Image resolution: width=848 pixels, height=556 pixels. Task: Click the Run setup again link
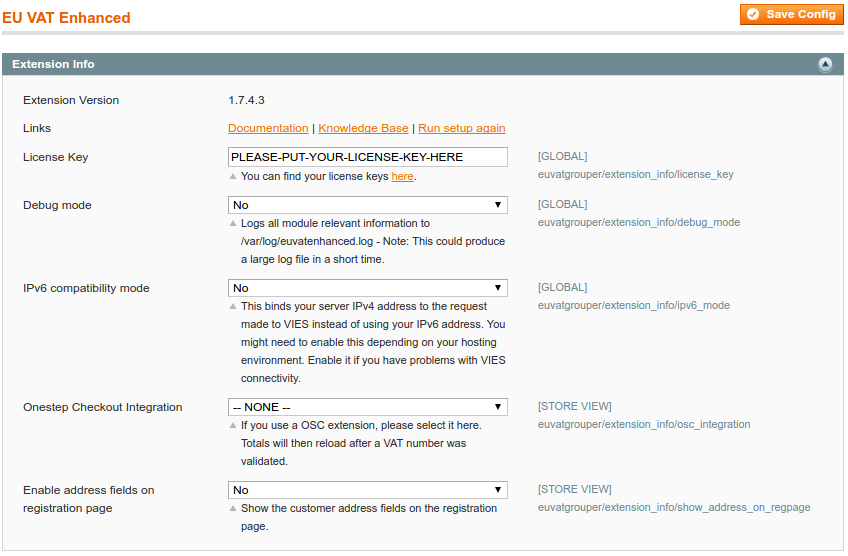pyautogui.click(x=461, y=128)
